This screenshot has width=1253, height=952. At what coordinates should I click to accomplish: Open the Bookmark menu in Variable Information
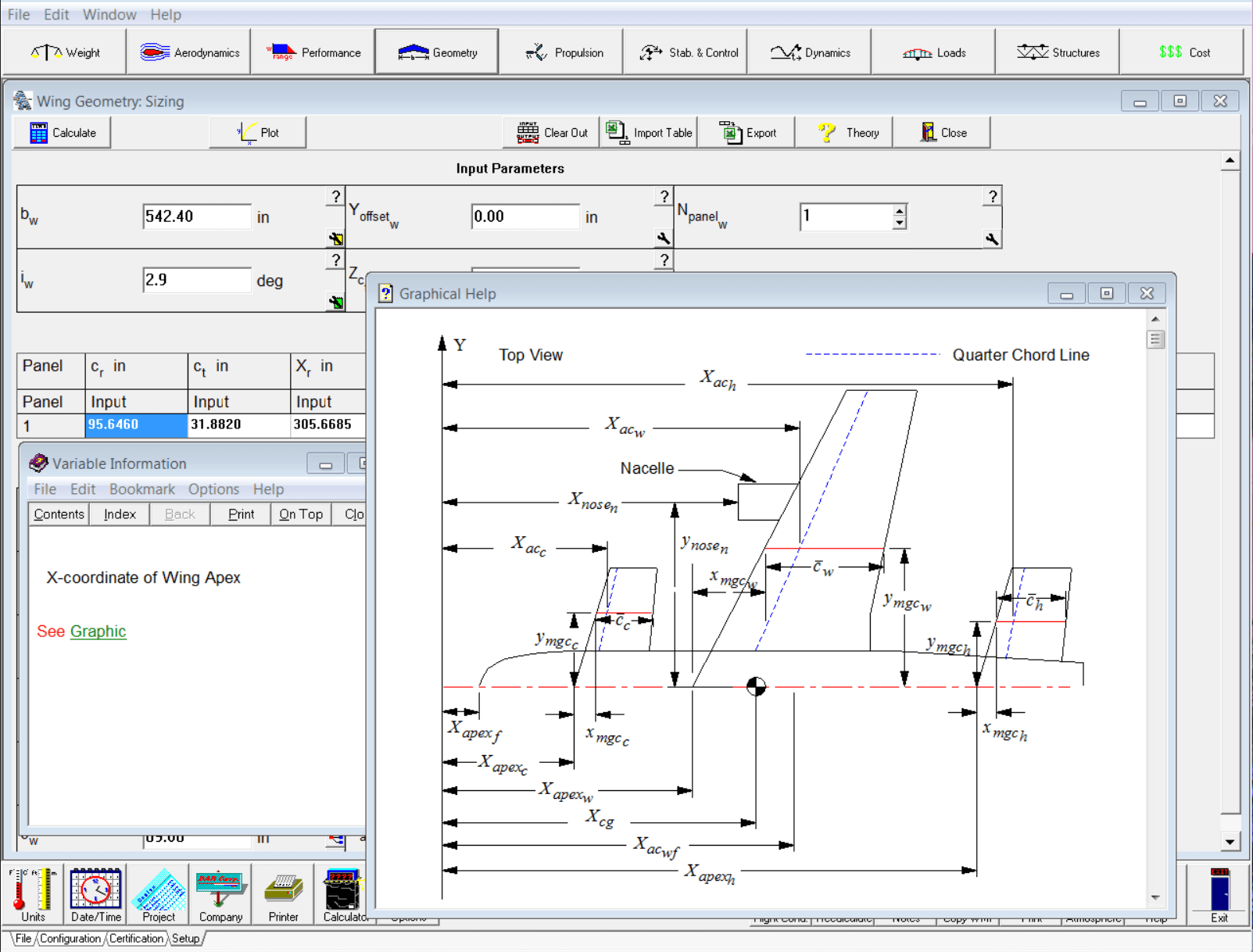point(141,489)
